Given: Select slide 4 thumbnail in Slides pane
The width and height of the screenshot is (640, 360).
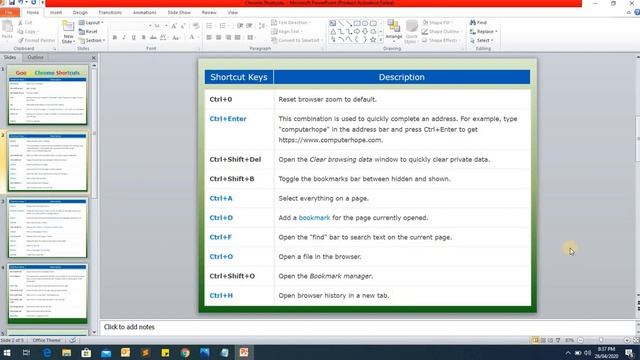Looking at the screenshot, I should [47, 294].
